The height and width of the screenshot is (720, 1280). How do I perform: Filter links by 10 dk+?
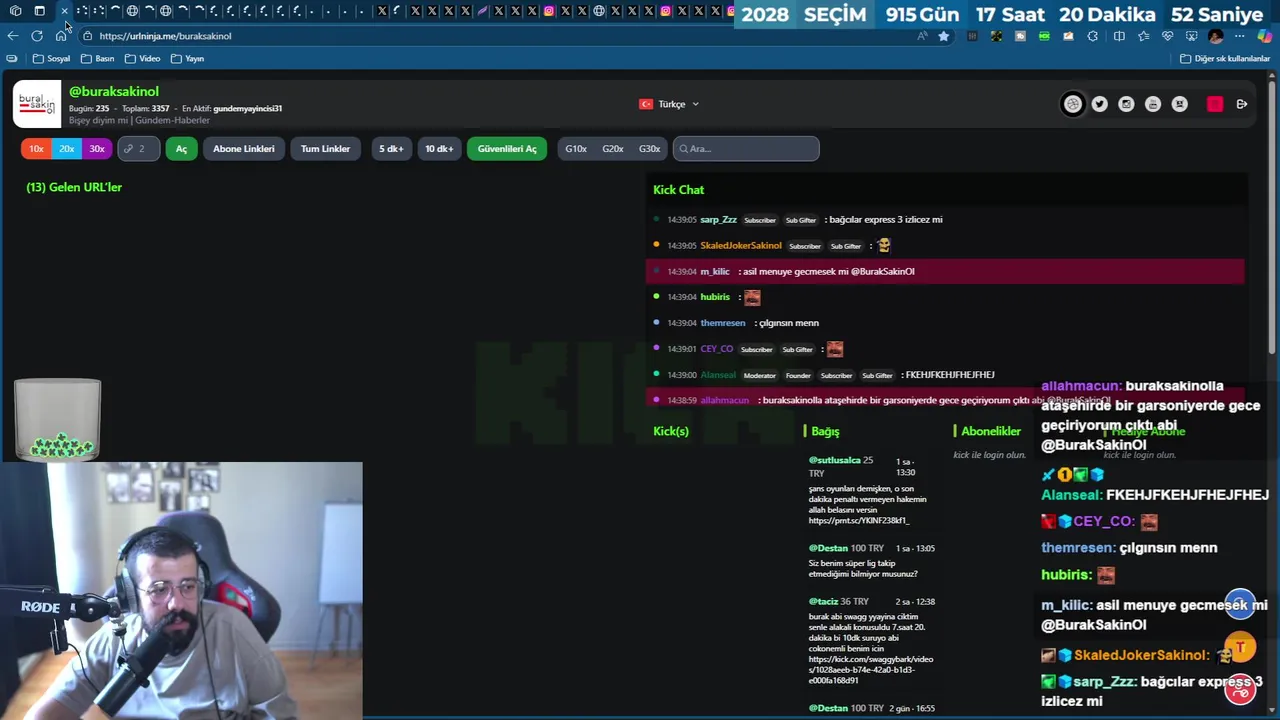point(439,149)
